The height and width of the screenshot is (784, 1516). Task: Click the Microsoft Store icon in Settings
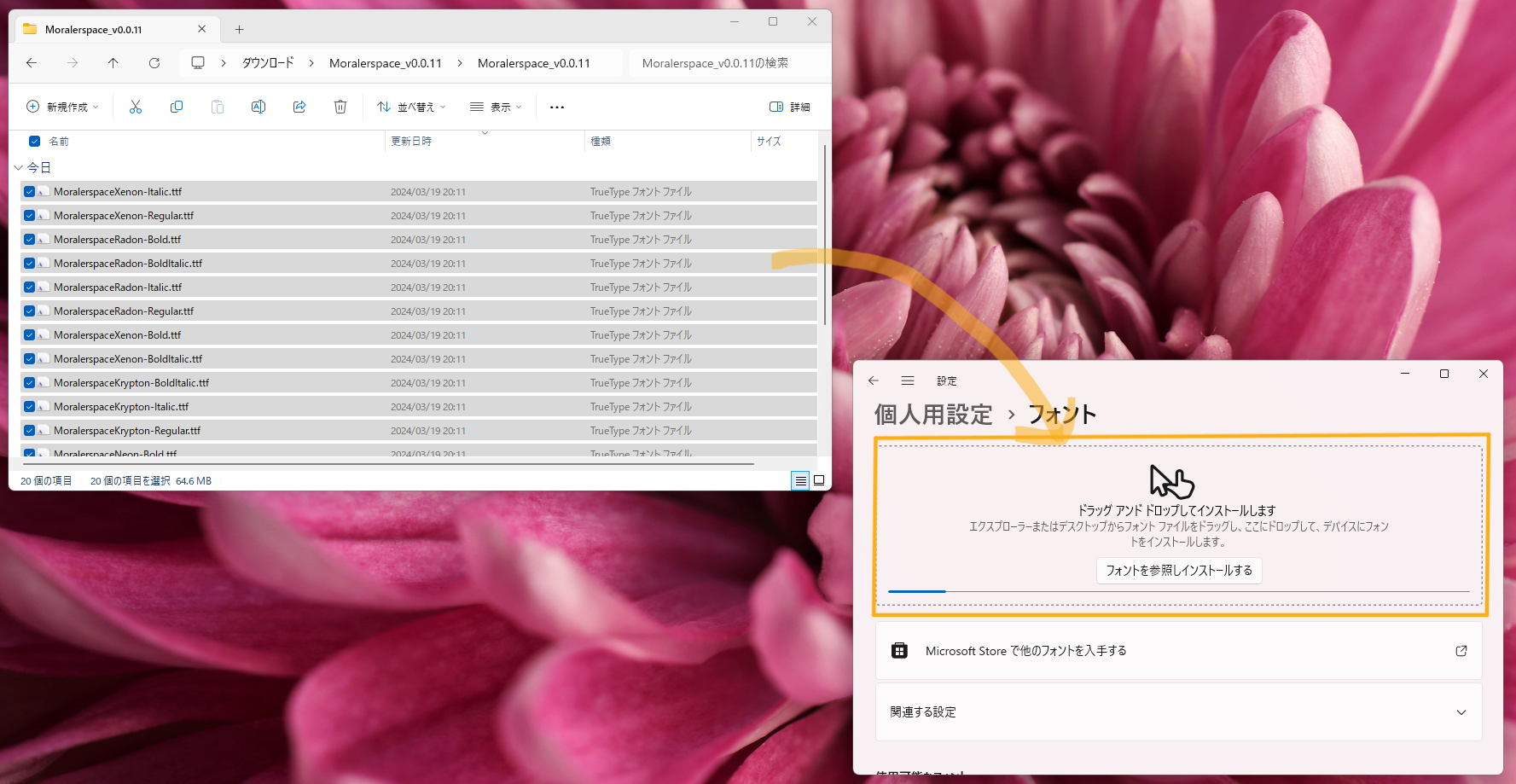[899, 651]
